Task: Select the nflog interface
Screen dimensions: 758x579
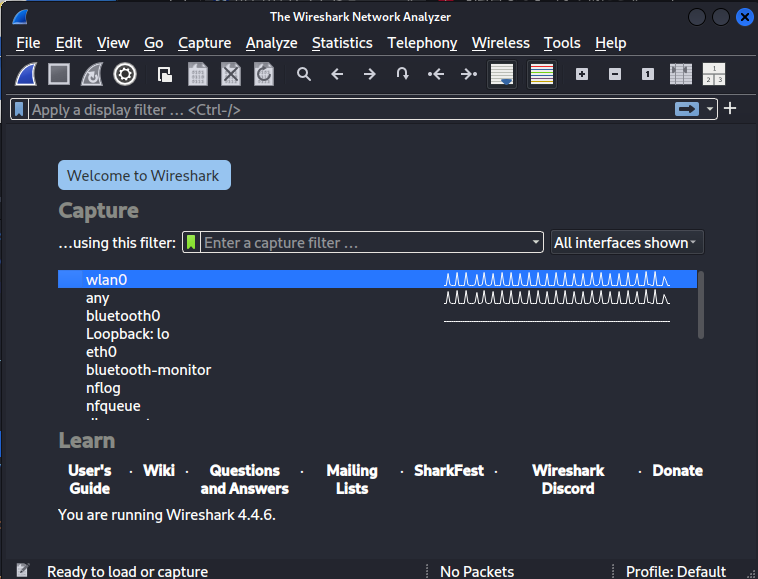Action: click(x=377, y=388)
